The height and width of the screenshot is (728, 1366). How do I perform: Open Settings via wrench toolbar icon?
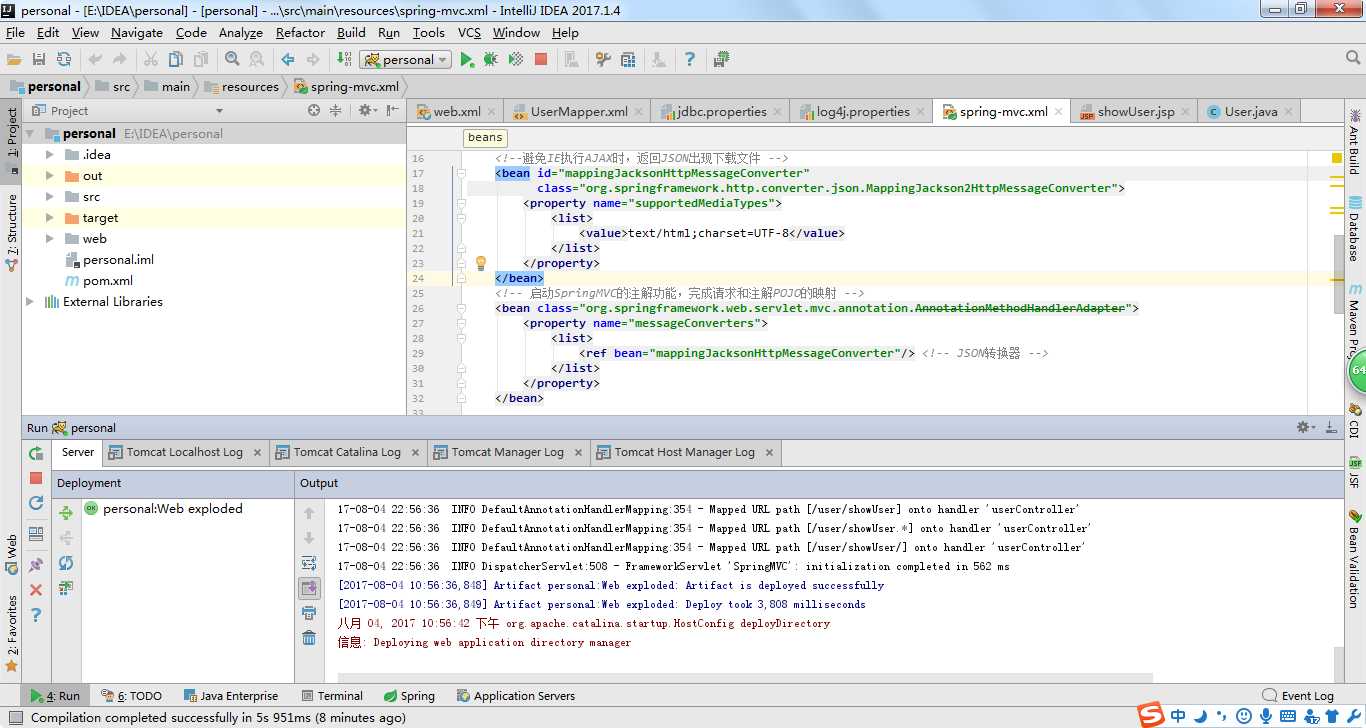pos(603,60)
